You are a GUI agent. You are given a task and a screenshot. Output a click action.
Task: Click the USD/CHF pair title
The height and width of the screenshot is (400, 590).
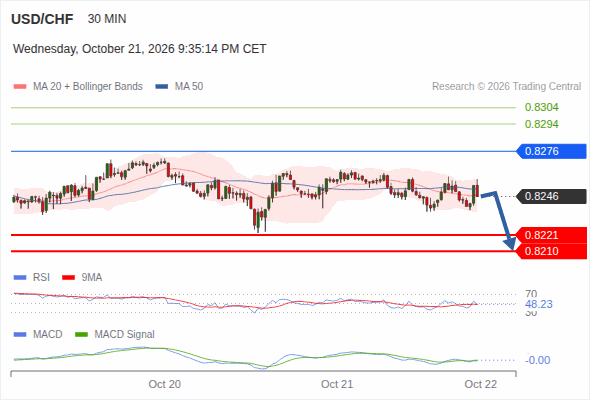tap(42, 19)
